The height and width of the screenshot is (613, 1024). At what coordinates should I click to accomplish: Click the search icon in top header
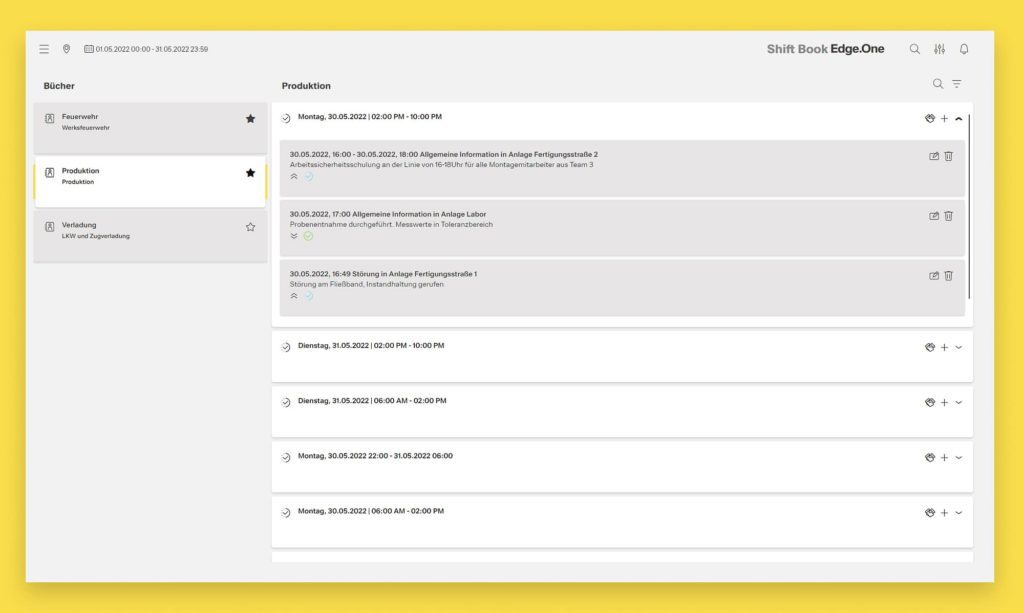(x=914, y=49)
